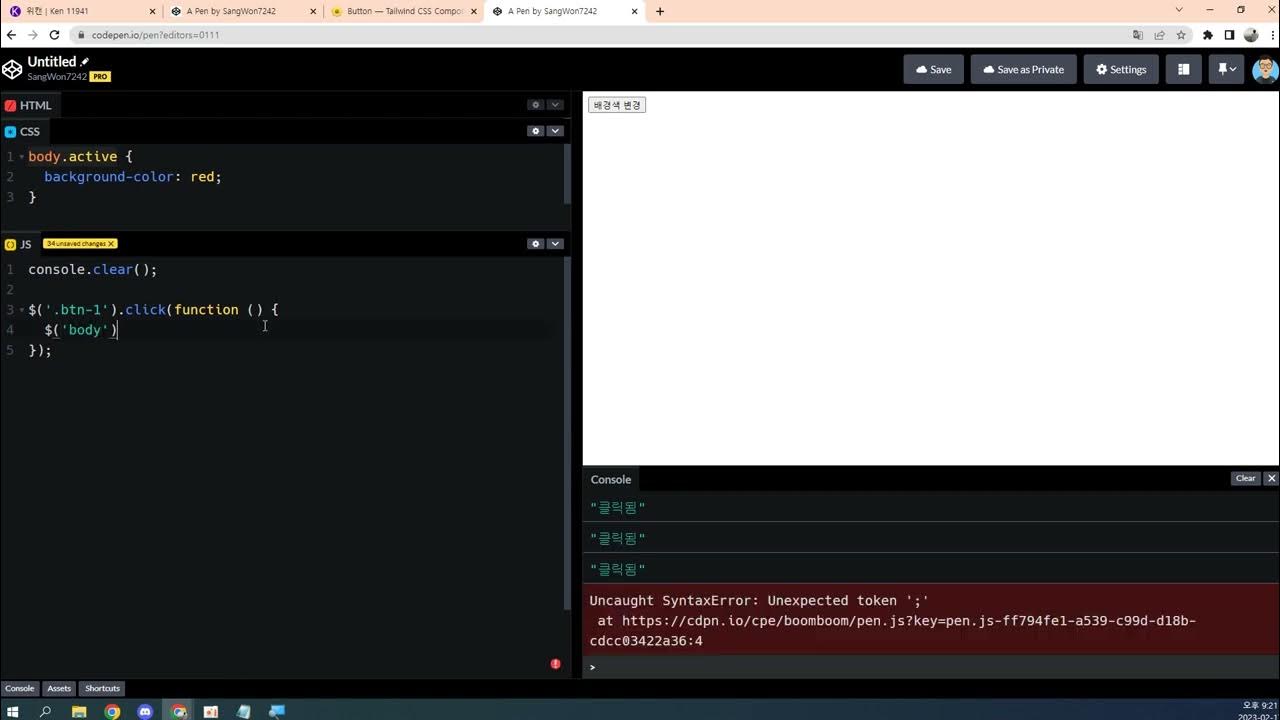Click the JS panel title

pyautogui.click(x=26, y=244)
